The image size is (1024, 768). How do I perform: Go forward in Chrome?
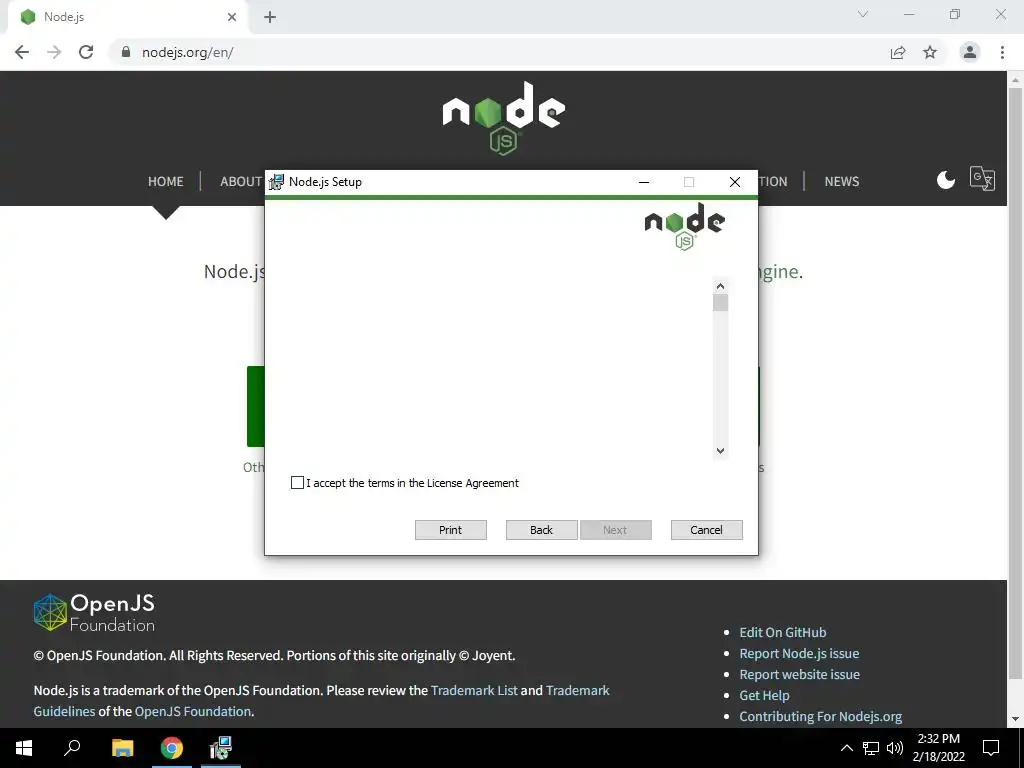(x=54, y=52)
